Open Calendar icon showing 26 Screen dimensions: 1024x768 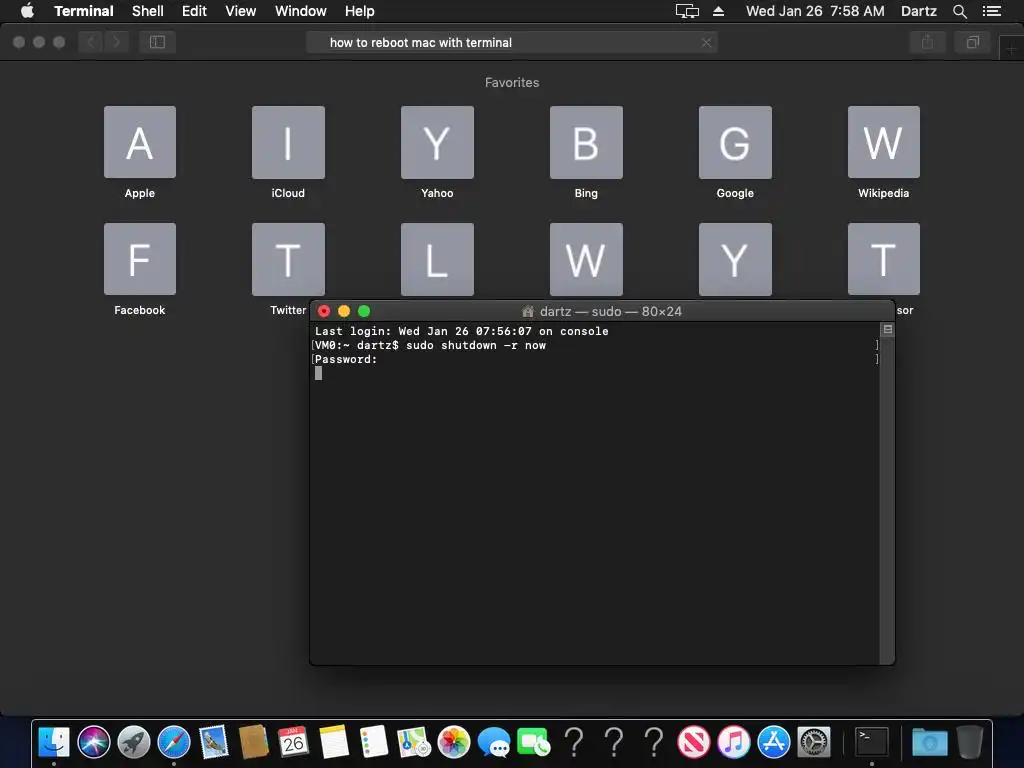tap(293, 742)
